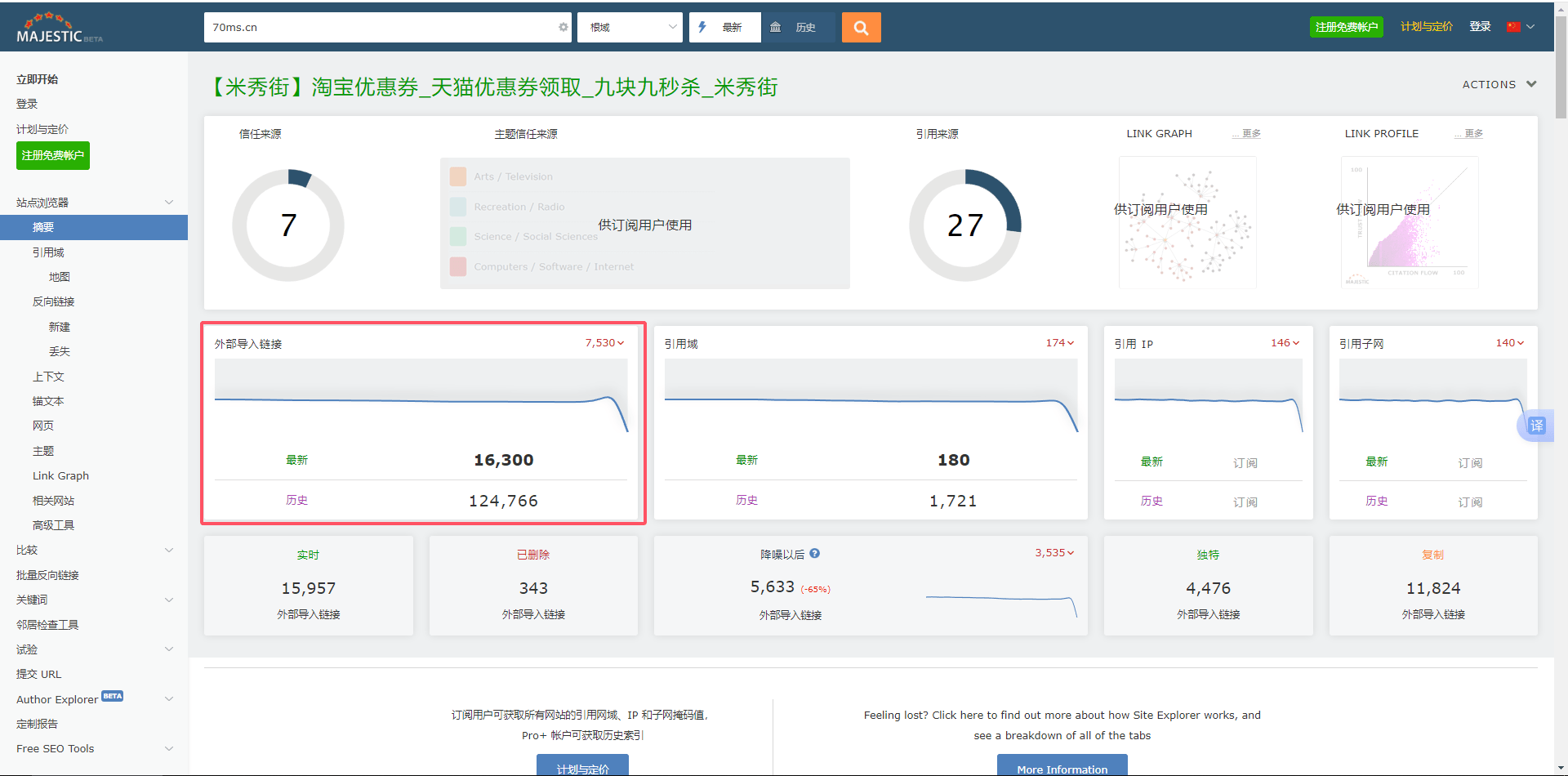Open the Link Graph thumbnail
Image resolution: width=1568 pixels, height=776 pixels.
click(1187, 222)
